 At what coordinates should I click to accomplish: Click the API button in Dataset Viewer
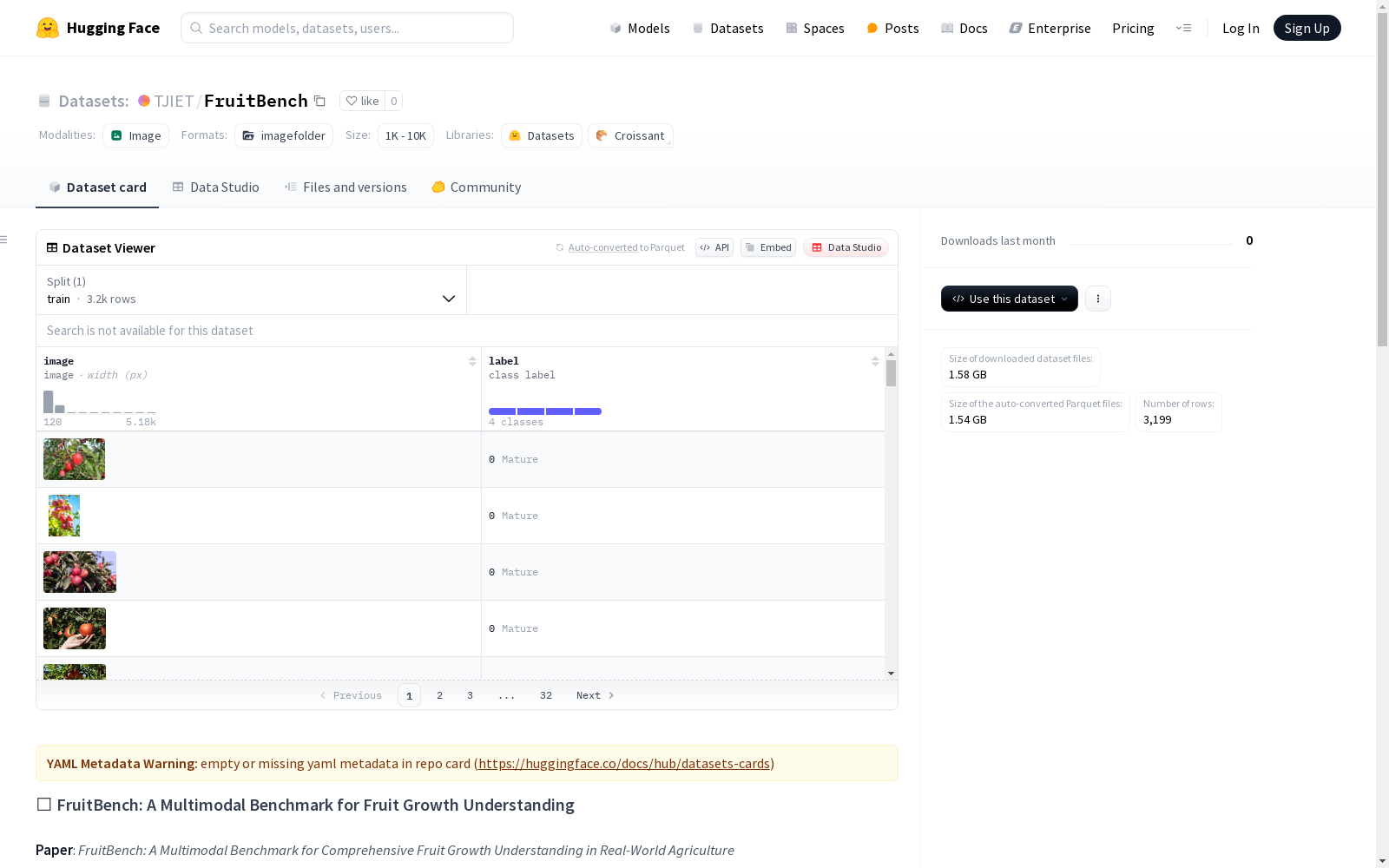tap(714, 247)
